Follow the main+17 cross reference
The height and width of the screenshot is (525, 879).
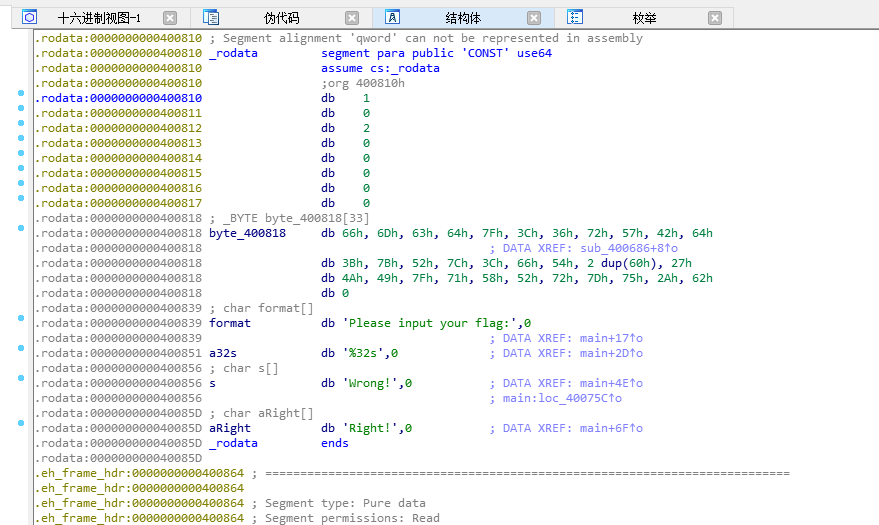(611, 338)
